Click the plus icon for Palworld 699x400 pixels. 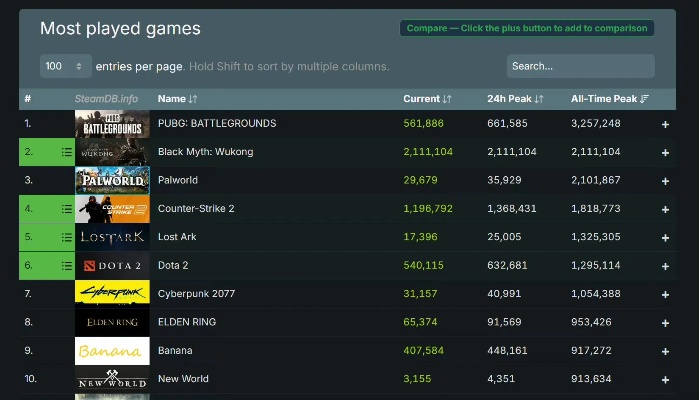point(665,181)
